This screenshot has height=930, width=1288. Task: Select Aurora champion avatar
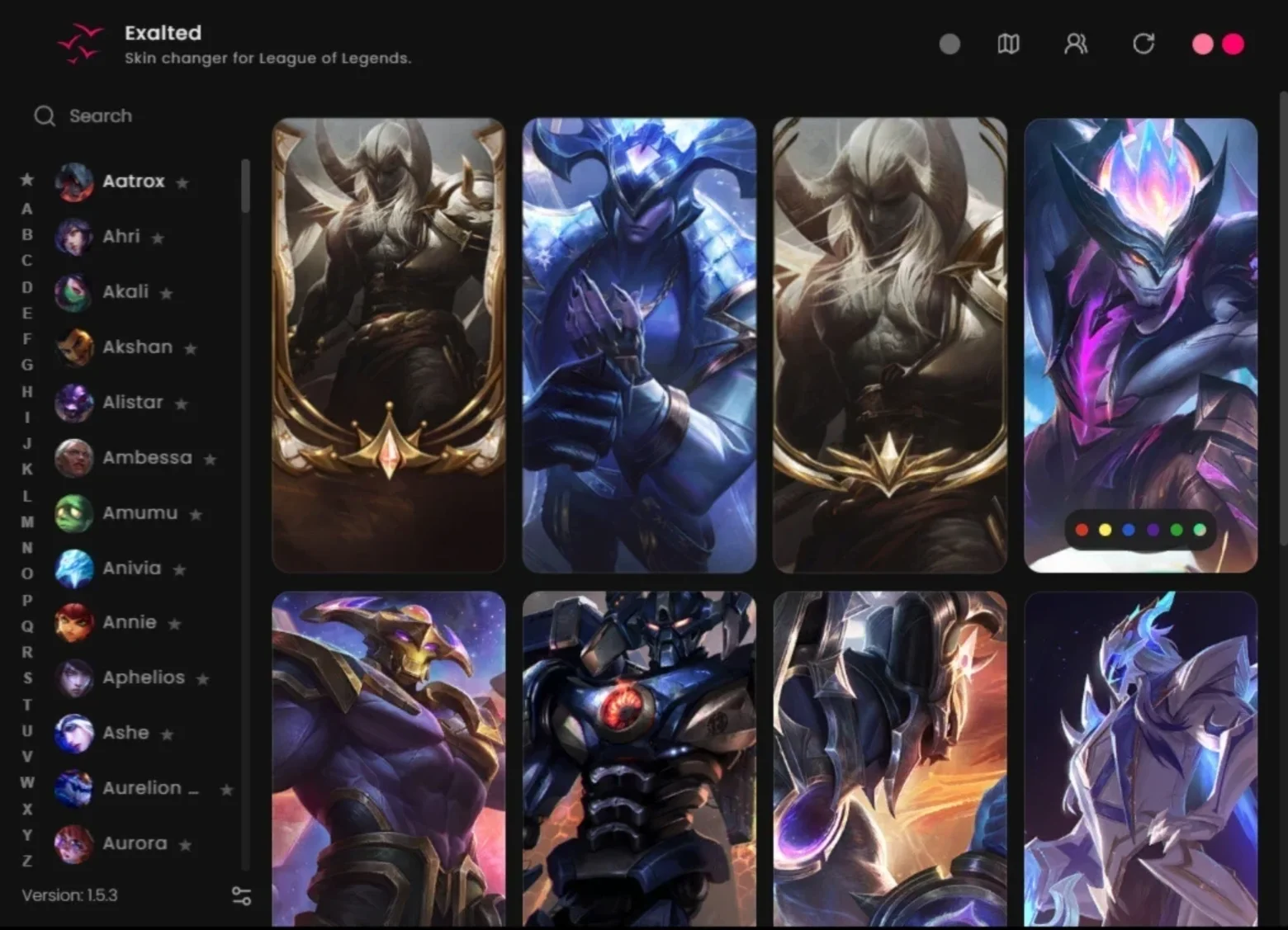point(74,844)
